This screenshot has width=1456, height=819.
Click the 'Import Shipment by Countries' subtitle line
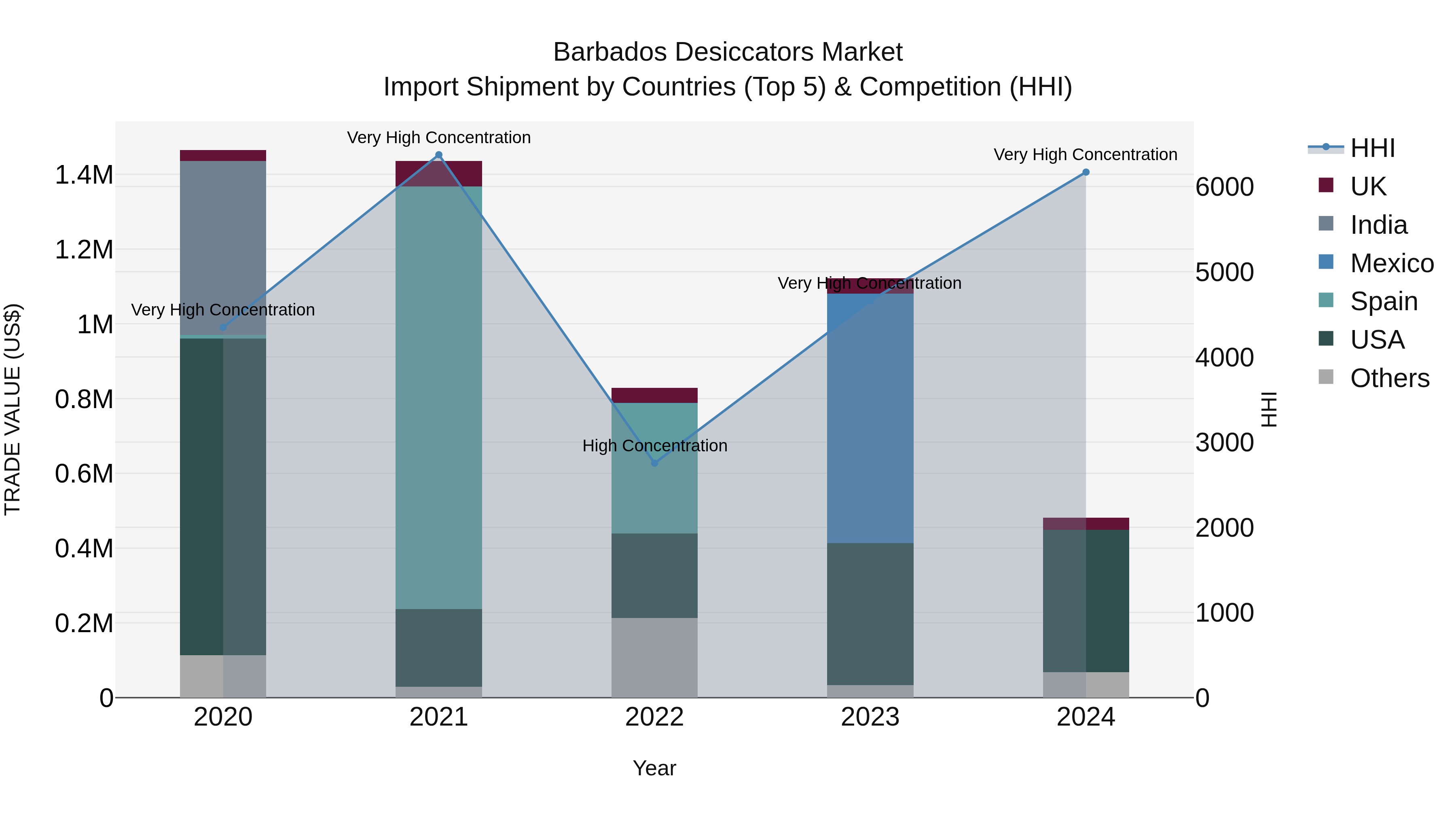pos(728,87)
